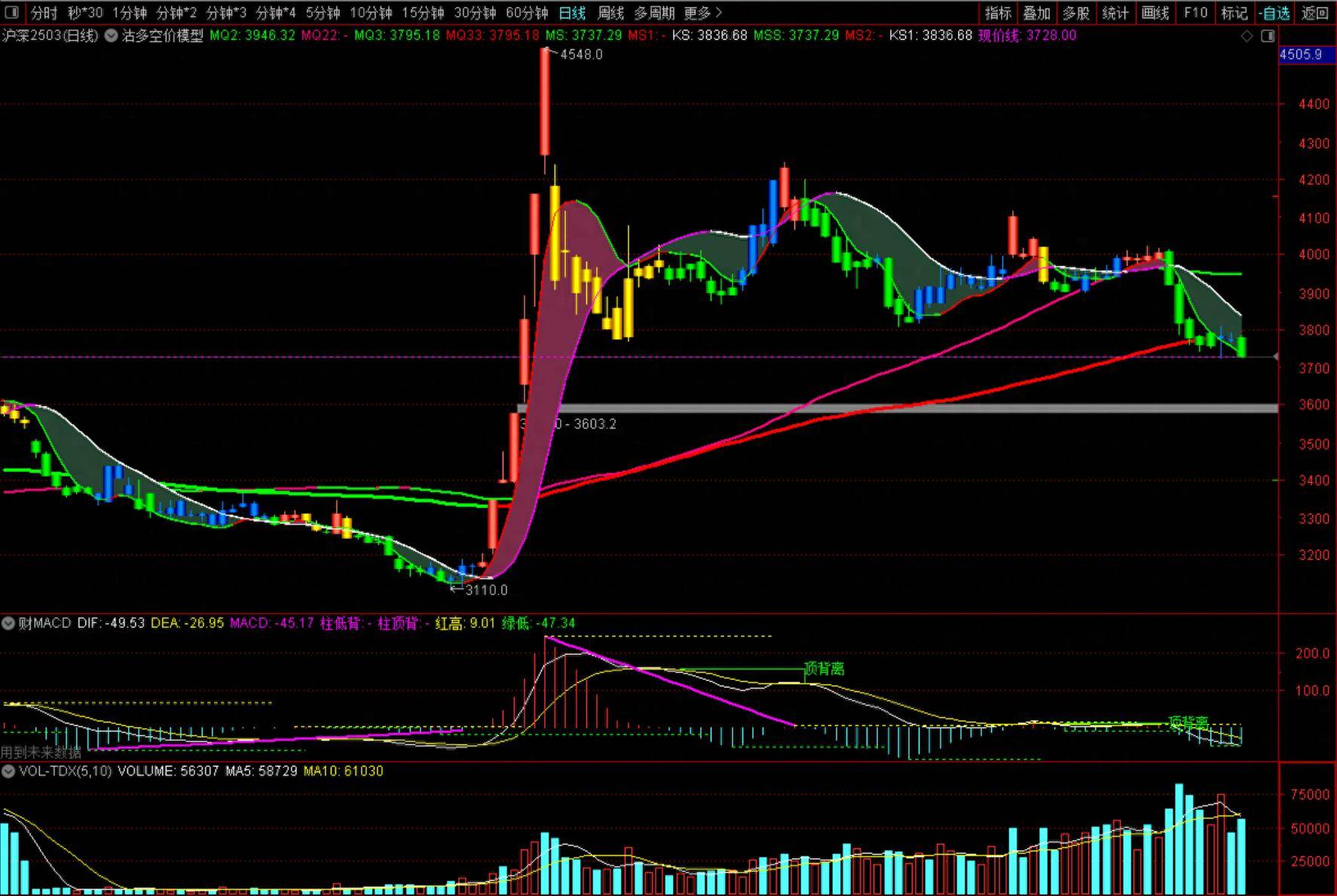Select the 分钟*4 timeframe
The width and height of the screenshot is (1337, 896).
tap(276, 13)
